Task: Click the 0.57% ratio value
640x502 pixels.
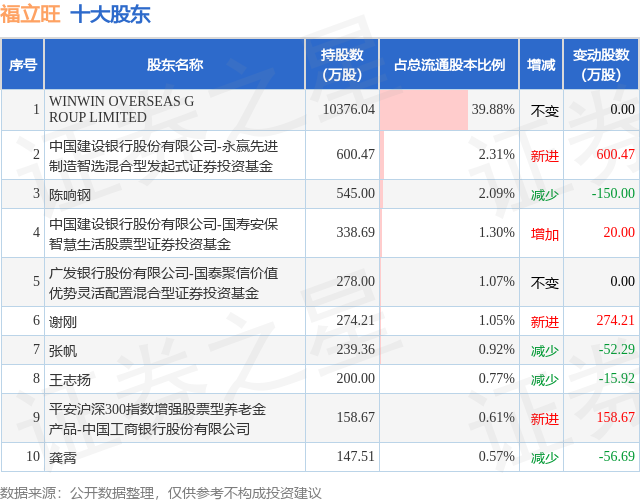Action: pyautogui.click(x=496, y=456)
